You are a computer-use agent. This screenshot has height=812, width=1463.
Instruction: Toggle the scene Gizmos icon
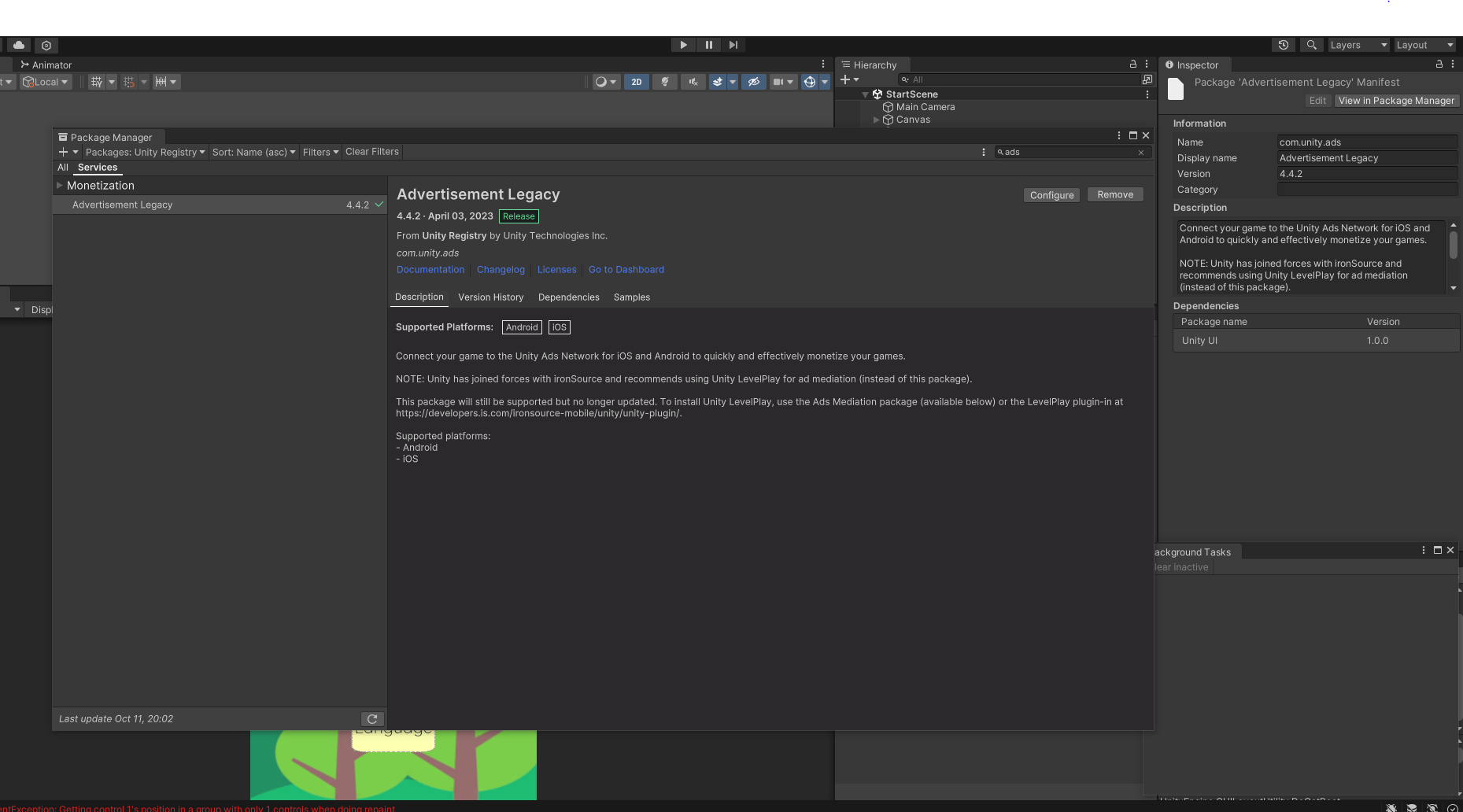tap(809, 82)
